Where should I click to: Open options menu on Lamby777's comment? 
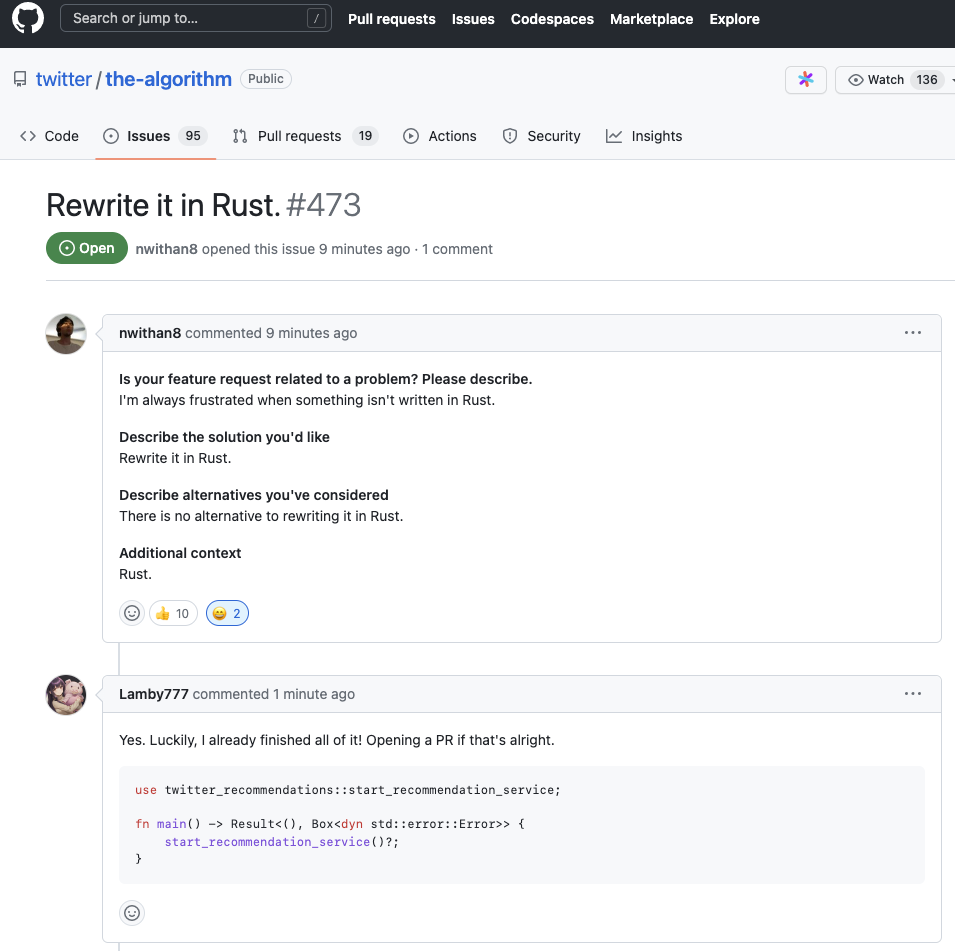coord(912,694)
